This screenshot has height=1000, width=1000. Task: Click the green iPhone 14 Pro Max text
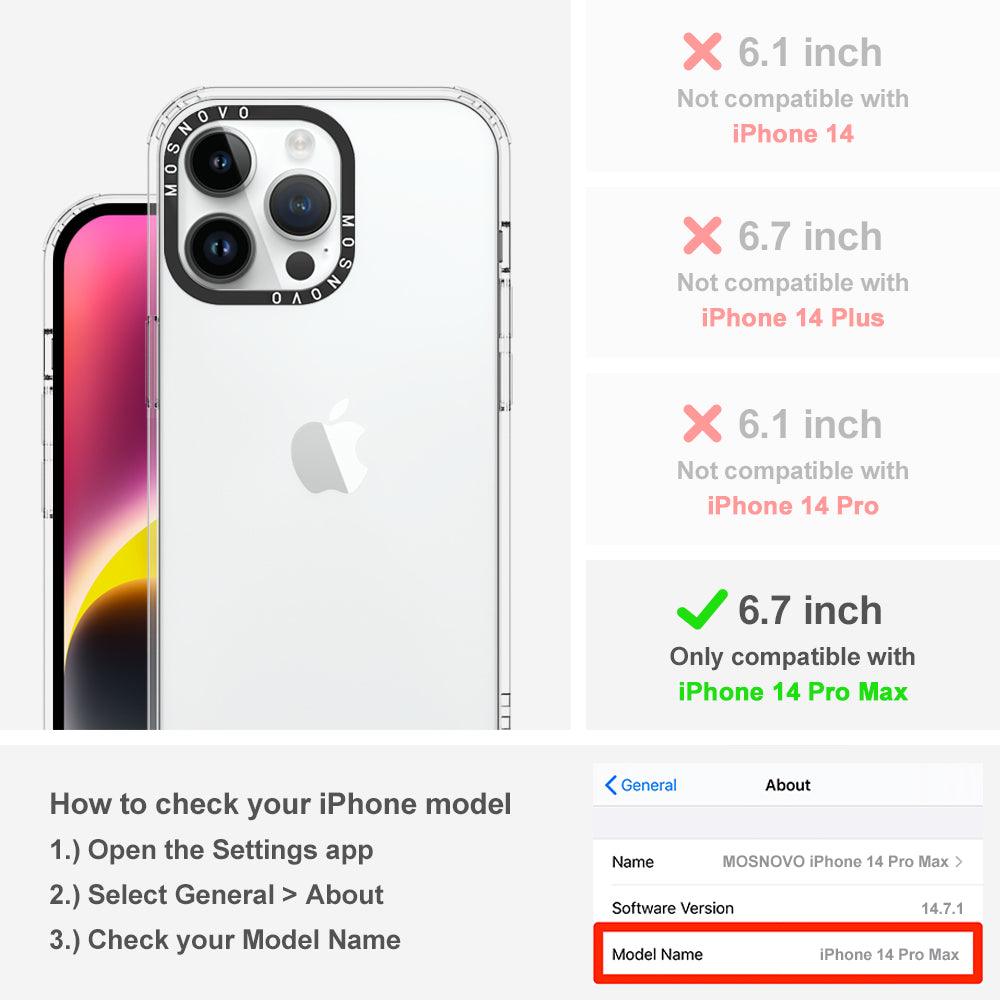pos(793,692)
